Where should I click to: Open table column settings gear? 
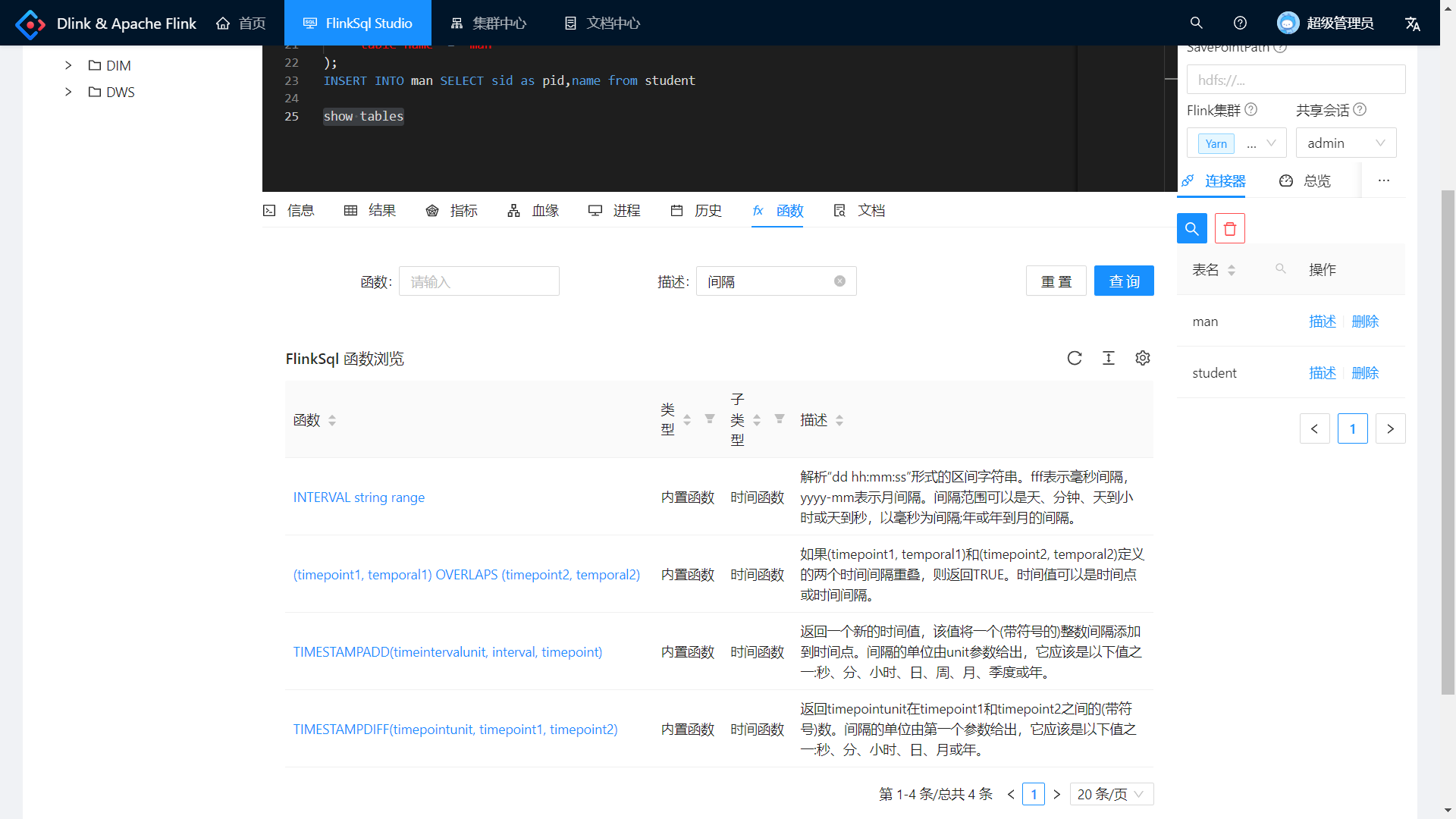tap(1143, 358)
